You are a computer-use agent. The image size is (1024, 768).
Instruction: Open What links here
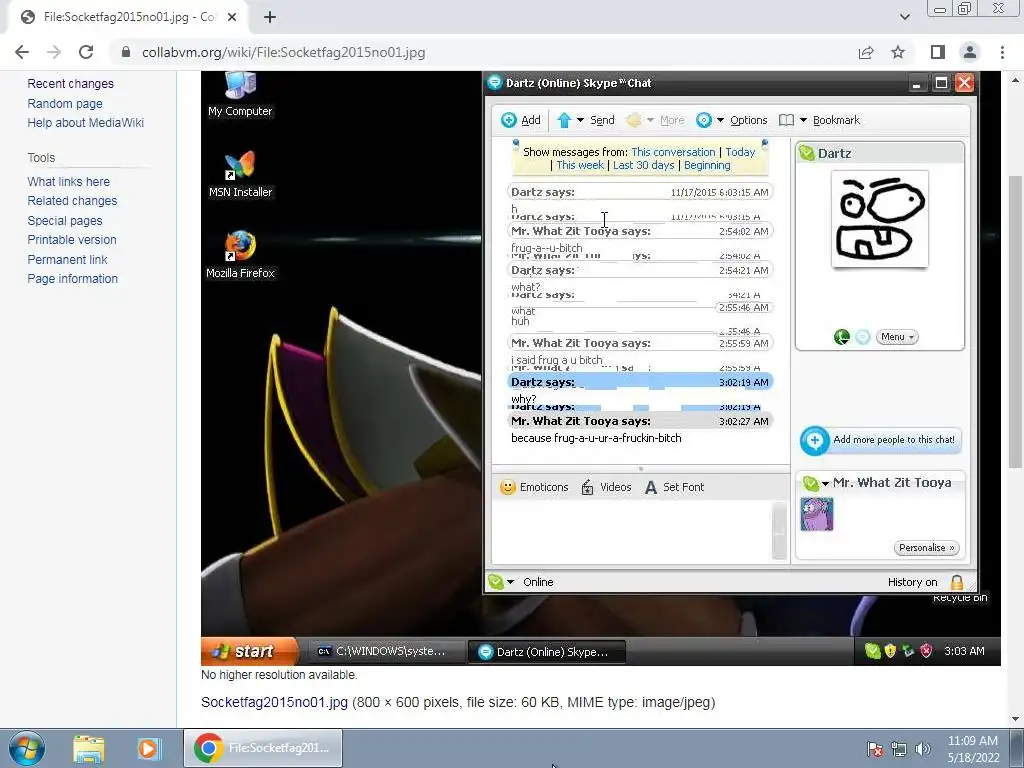69,182
